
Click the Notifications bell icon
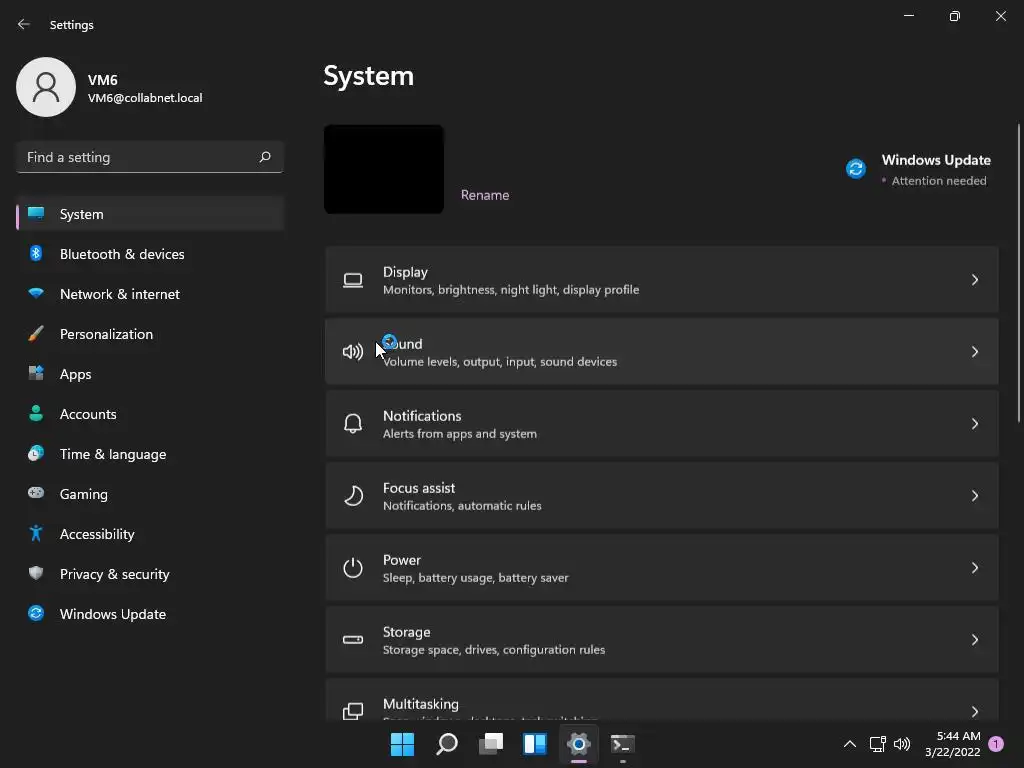[x=353, y=424]
